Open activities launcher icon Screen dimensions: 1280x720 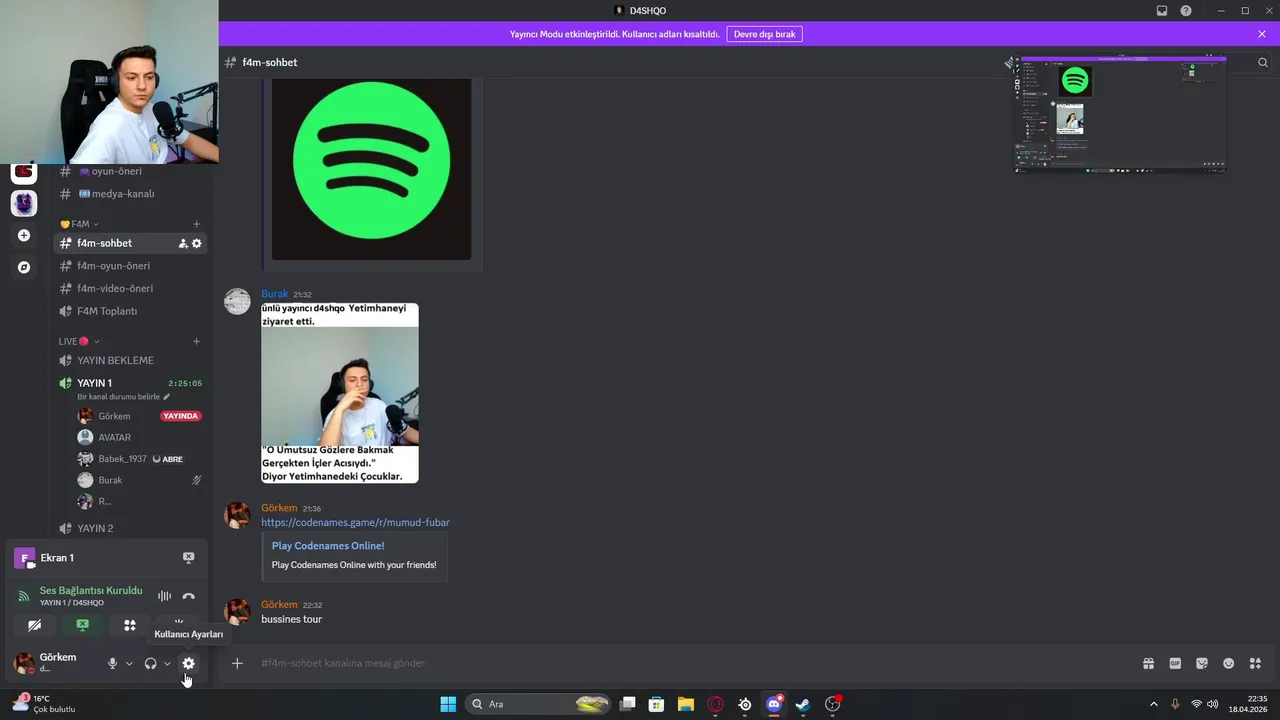click(130, 625)
